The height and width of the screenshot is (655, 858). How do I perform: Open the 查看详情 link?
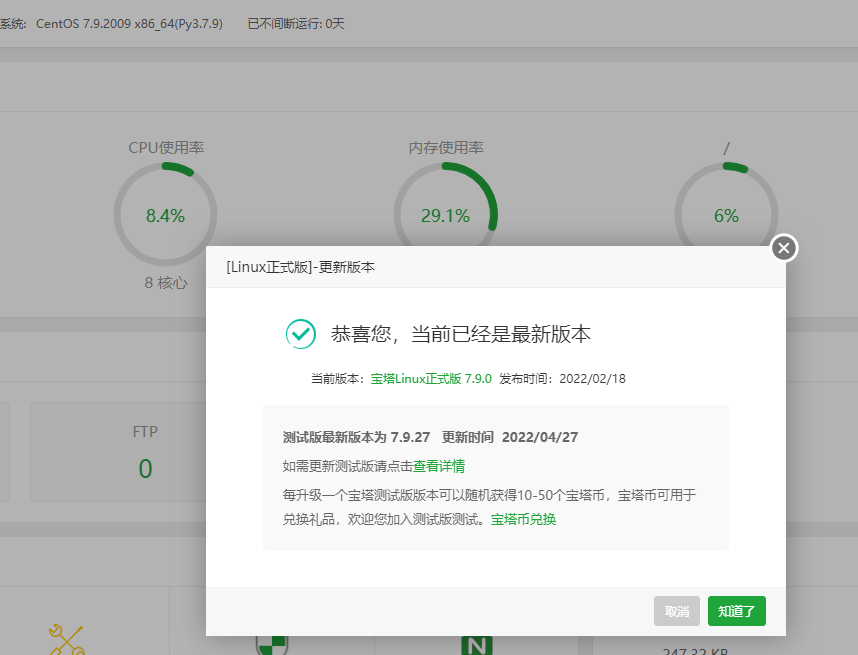(439, 466)
